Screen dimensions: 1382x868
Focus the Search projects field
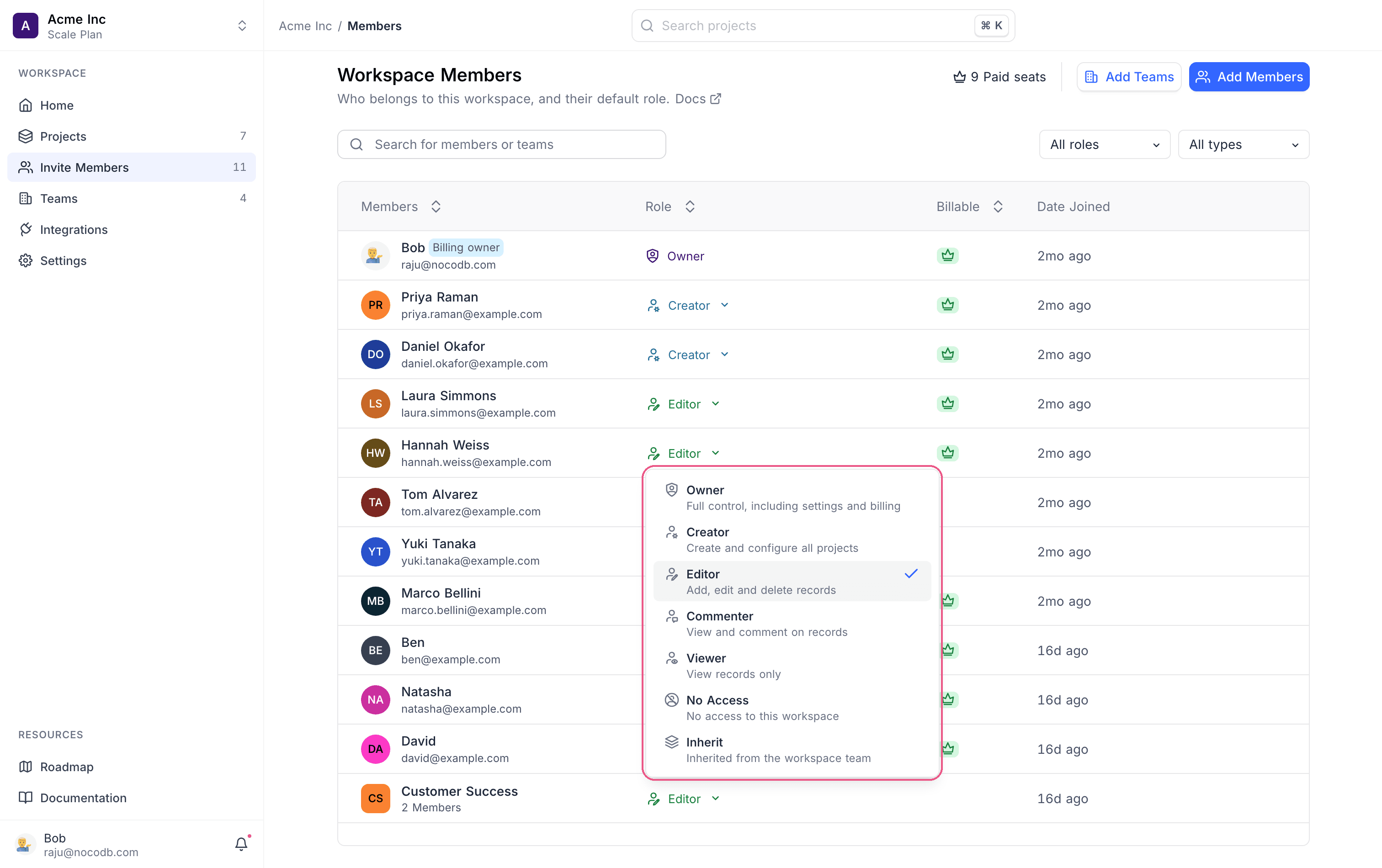[823, 26]
